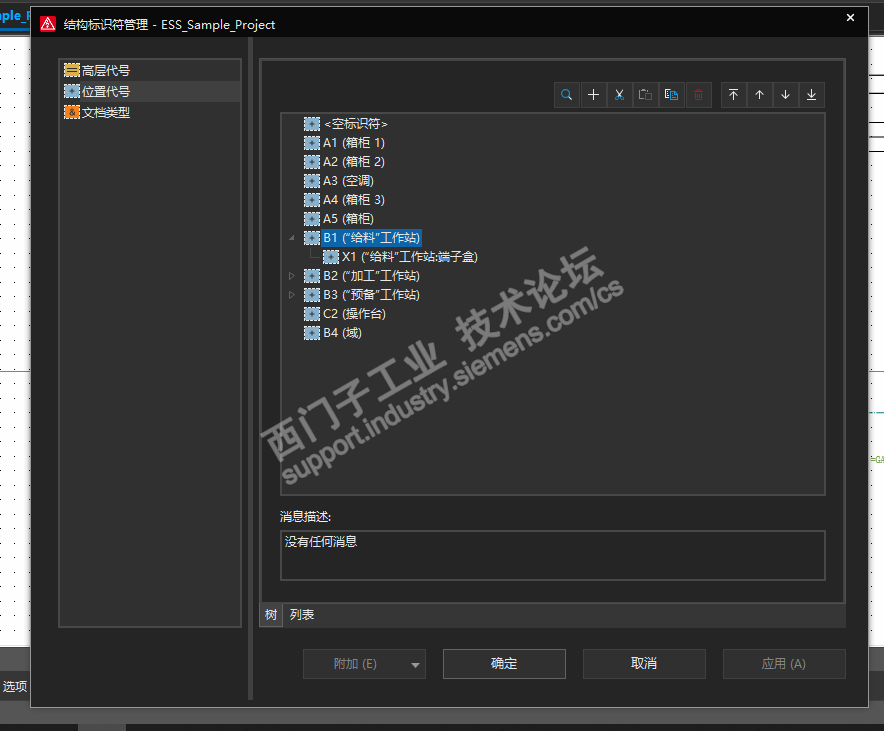The height and width of the screenshot is (731, 884).
Task: Click the 确定 button
Action: click(504, 664)
